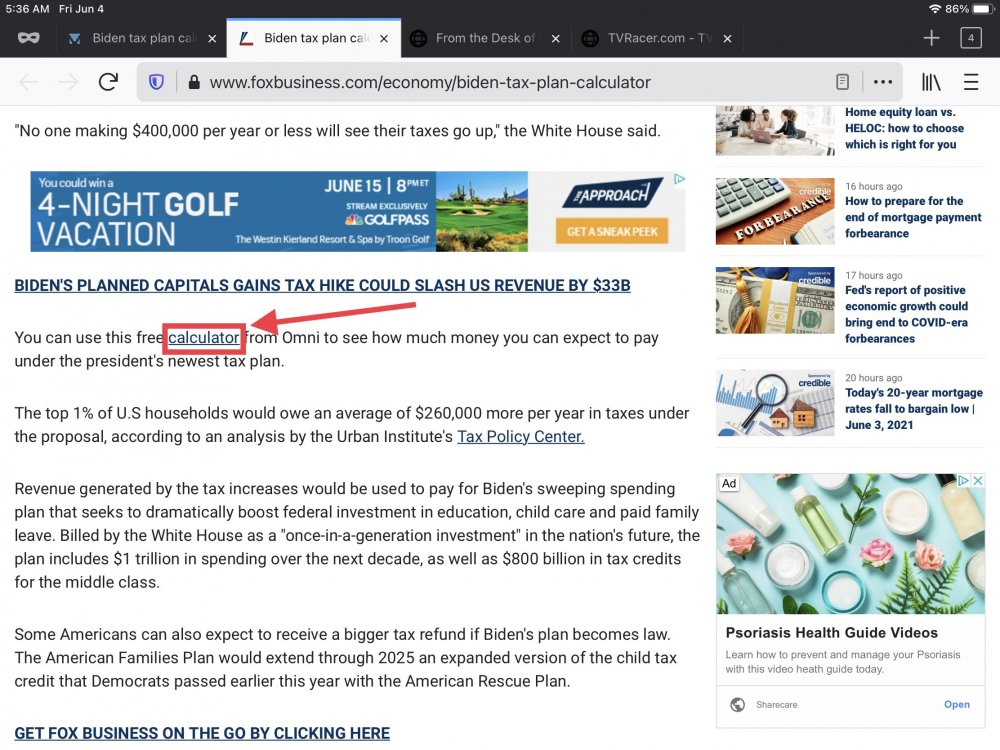
Task: Tap the tracking protection shield icon
Action: pyautogui.click(x=156, y=82)
